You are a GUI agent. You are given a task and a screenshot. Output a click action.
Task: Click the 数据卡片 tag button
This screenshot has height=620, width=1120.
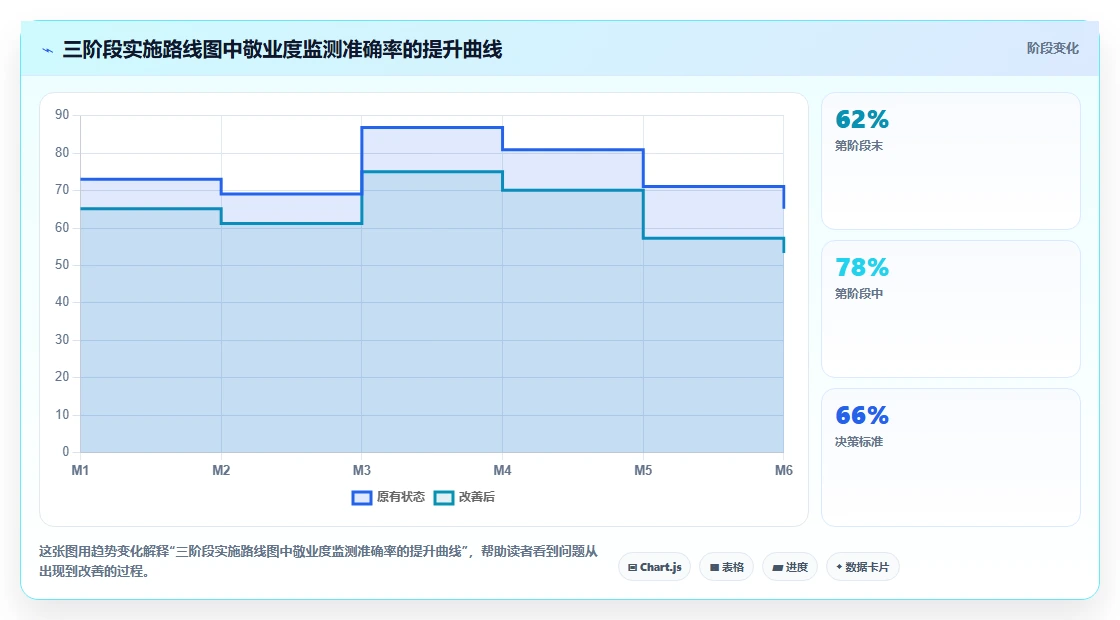click(863, 567)
